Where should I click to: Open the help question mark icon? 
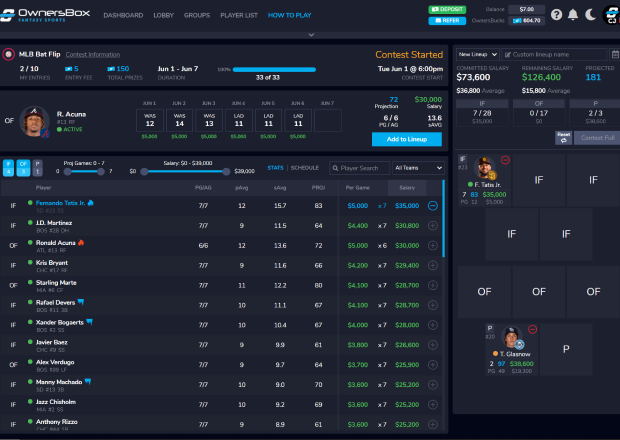coord(556,15)
